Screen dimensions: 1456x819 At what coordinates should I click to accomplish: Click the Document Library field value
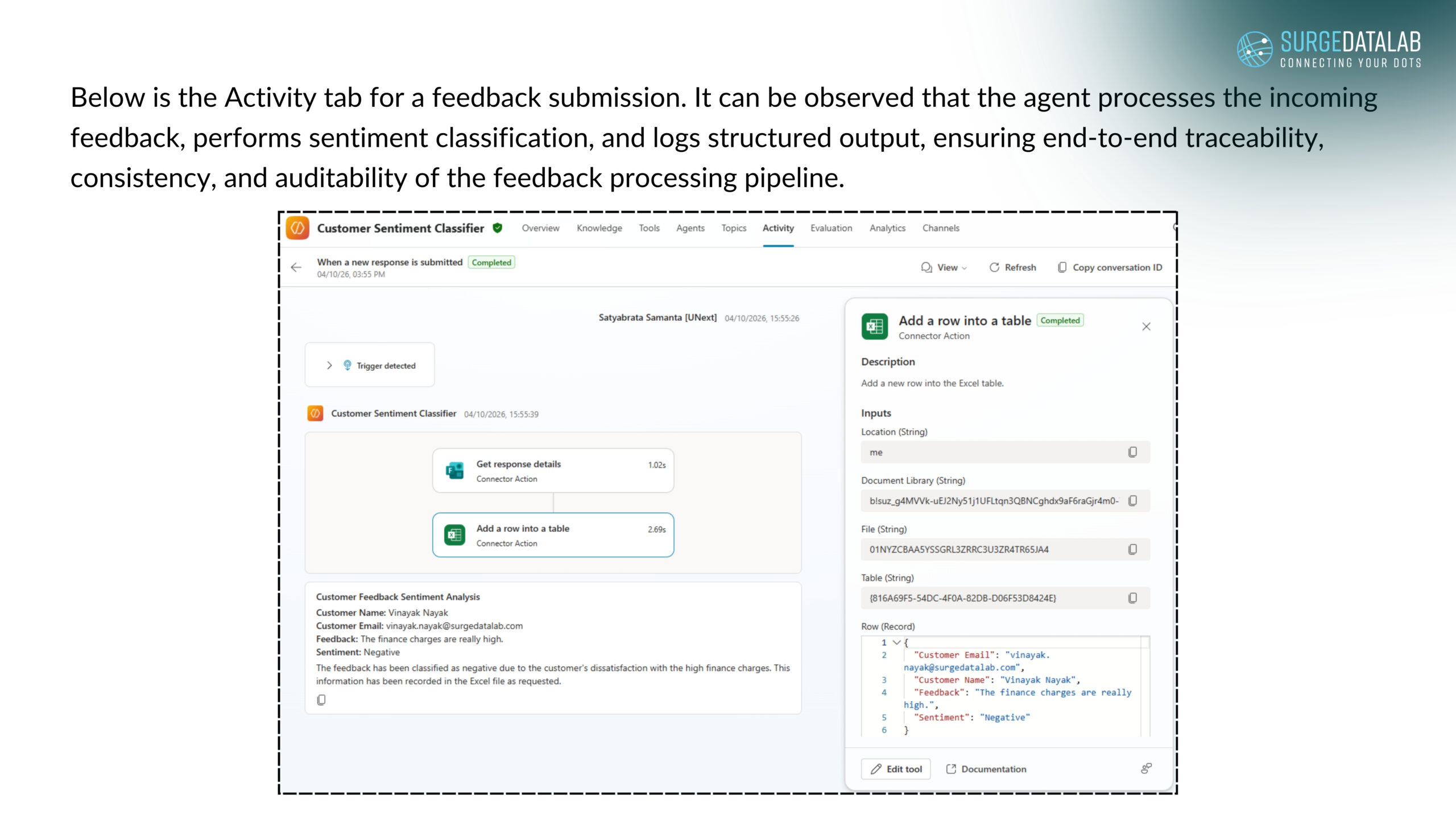[1005, 500]
